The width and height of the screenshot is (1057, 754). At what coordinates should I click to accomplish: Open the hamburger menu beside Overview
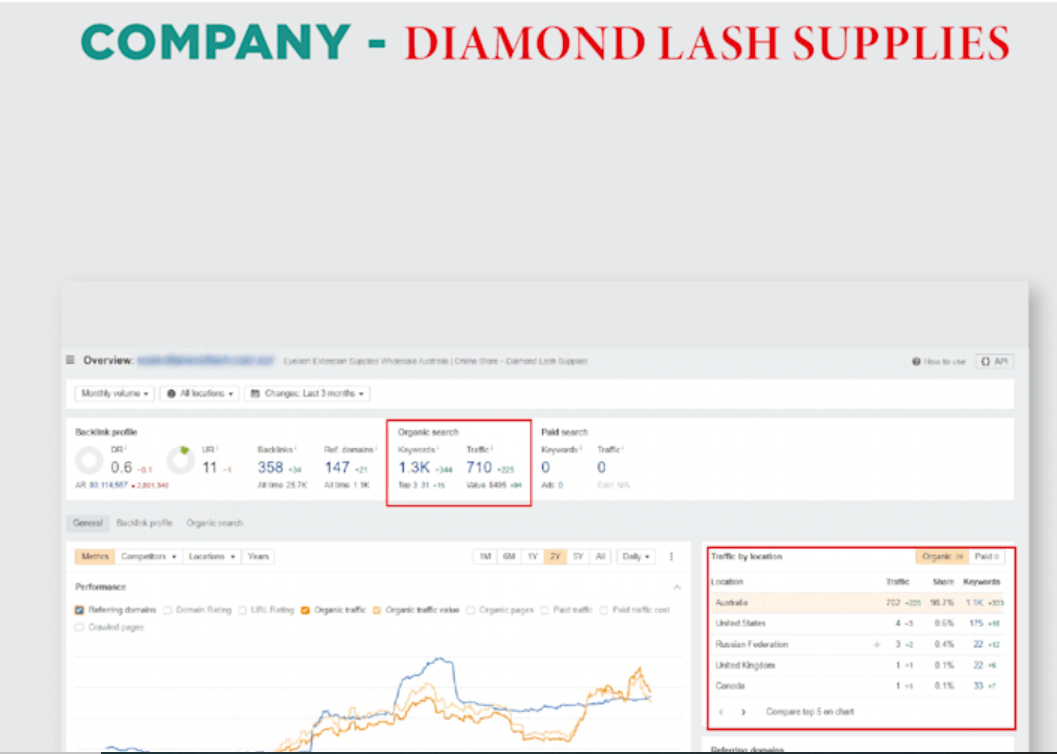click(70, 360)
